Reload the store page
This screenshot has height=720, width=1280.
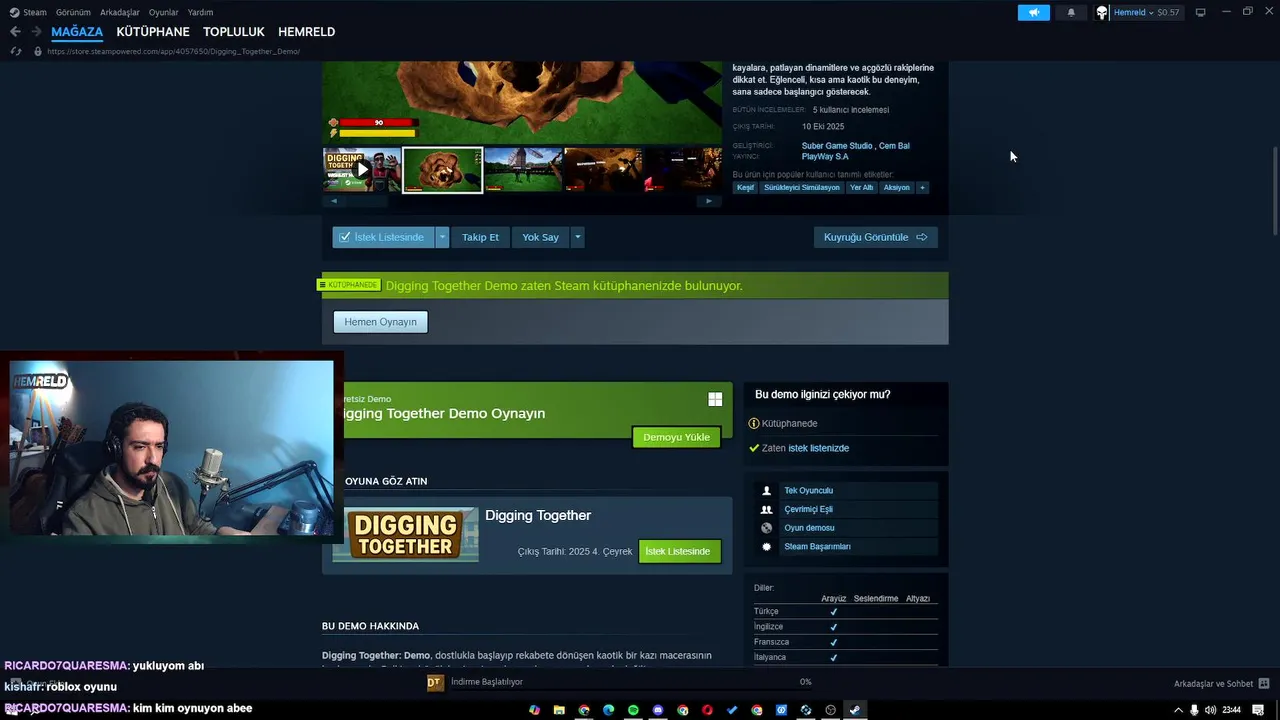point(15,51)
